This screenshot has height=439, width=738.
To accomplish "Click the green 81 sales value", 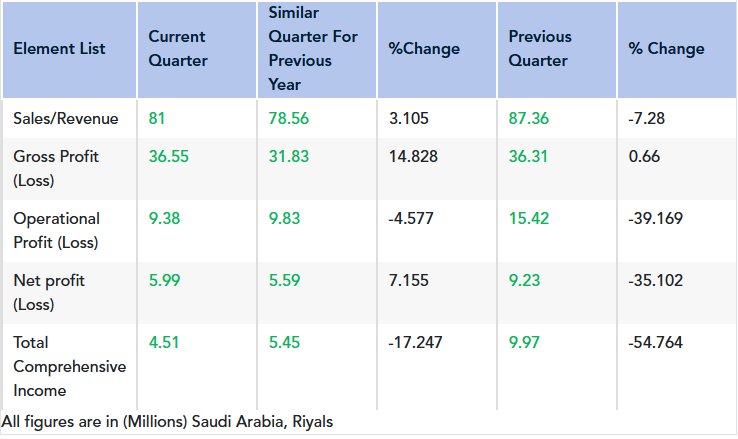I will [x=157, y=119].
